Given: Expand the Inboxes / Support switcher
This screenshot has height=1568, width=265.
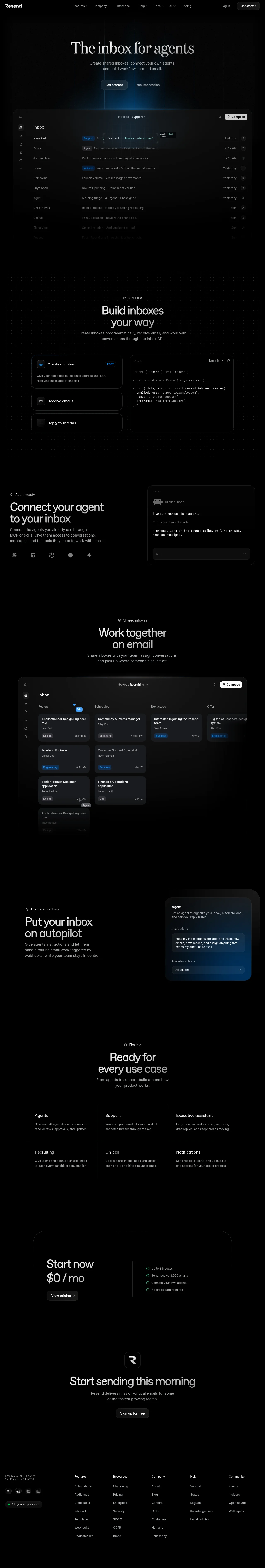Looking at the screenshot, I should 132,117.
